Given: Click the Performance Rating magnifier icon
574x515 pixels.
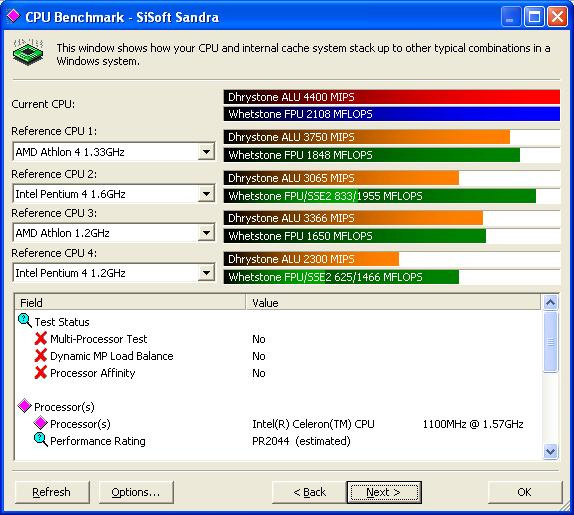Looking at the screenshot, I should (41, 440).
